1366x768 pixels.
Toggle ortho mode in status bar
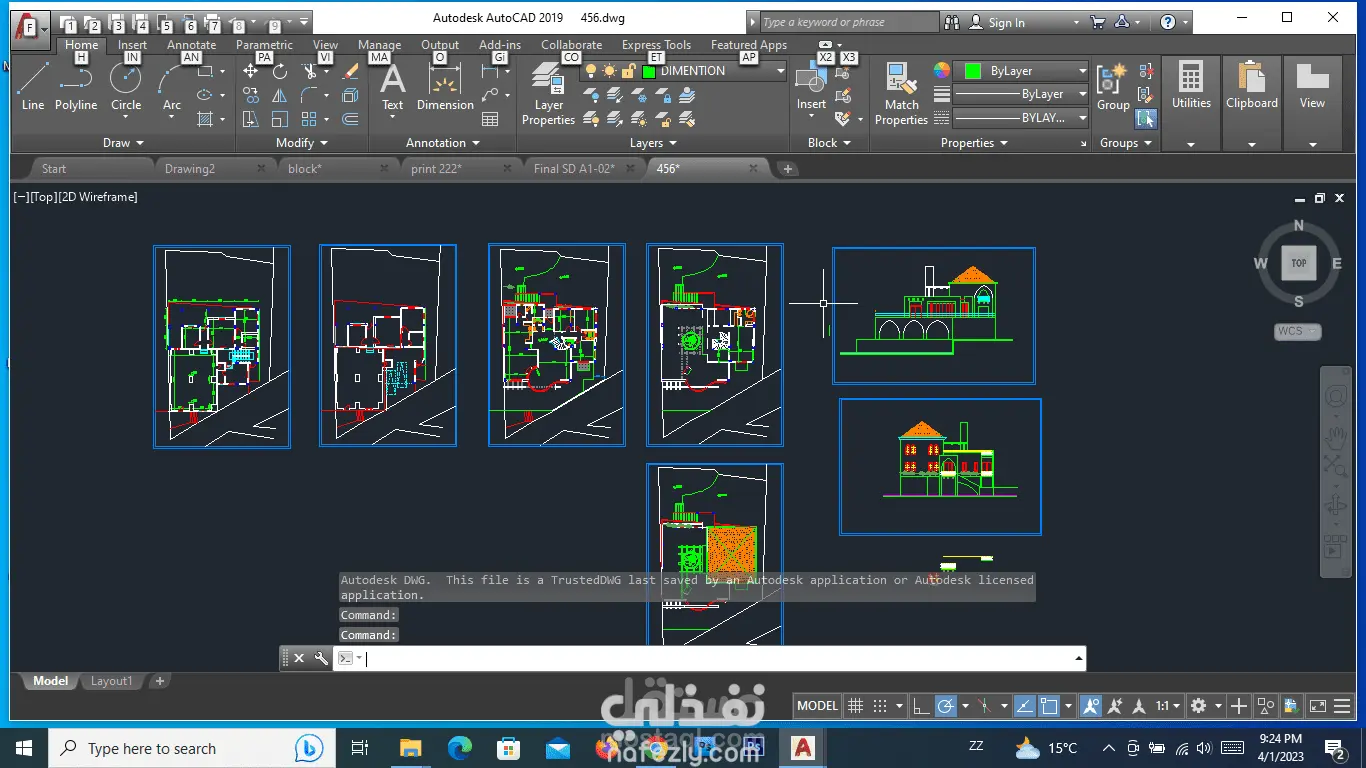click(921, 706)
